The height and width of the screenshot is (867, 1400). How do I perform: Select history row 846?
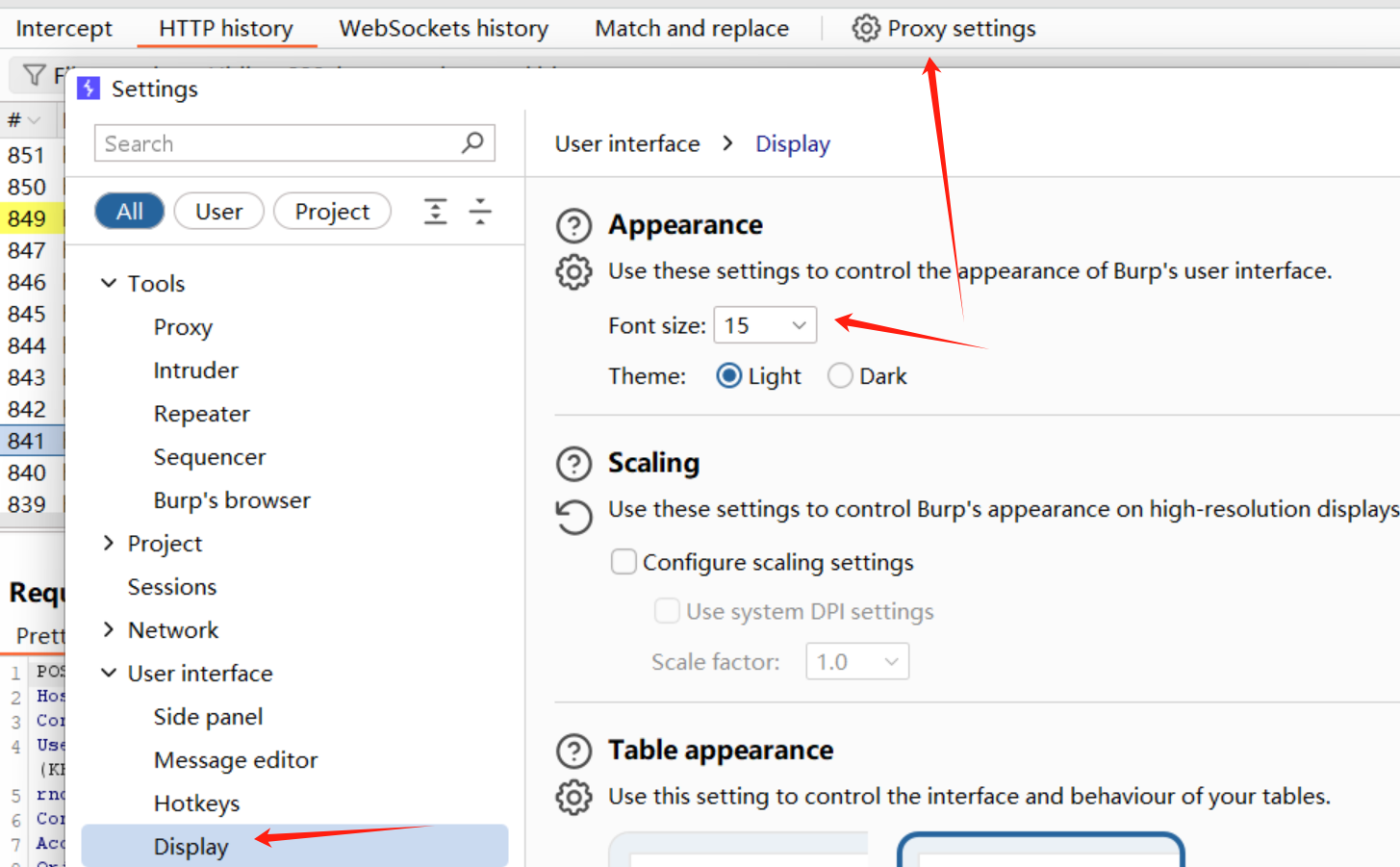[32, 282]
